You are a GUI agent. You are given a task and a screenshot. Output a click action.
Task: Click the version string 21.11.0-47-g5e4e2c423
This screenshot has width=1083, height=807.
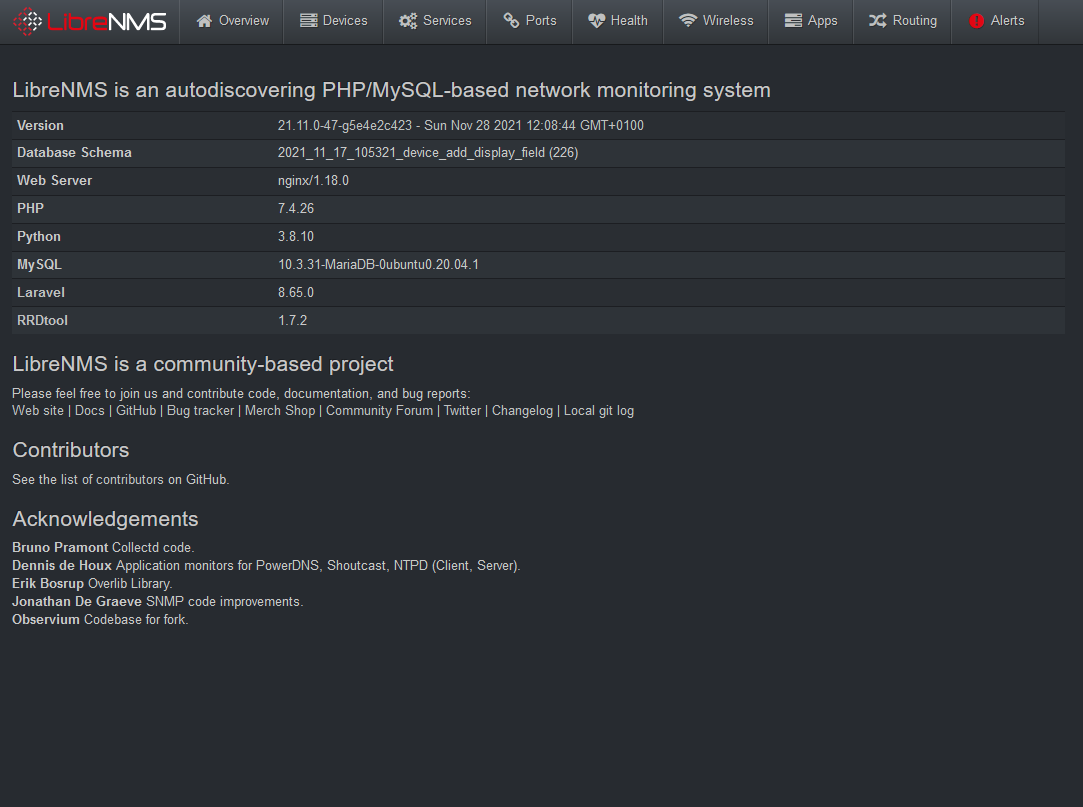(x=345, y=125)
